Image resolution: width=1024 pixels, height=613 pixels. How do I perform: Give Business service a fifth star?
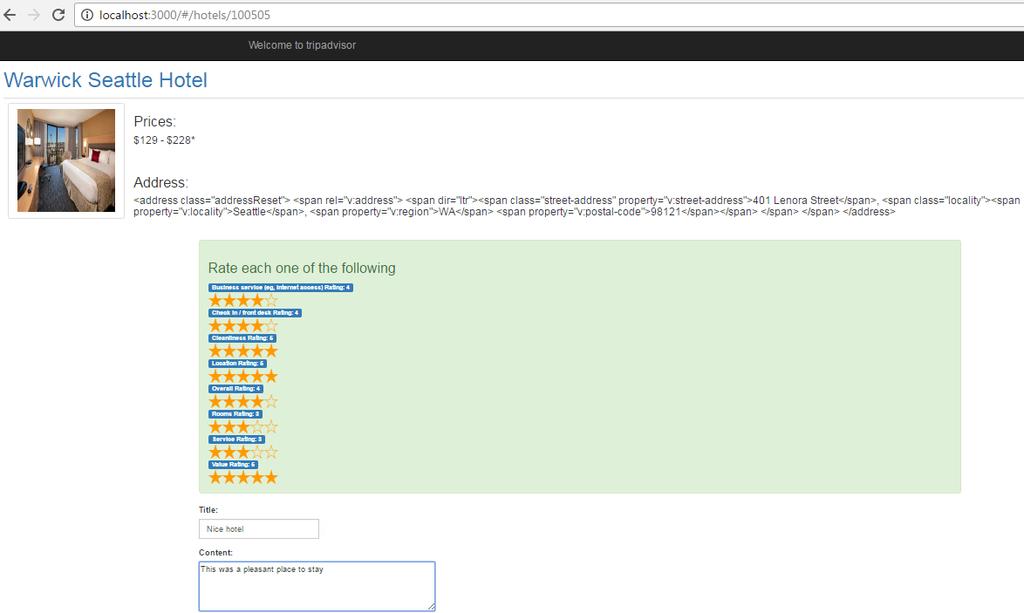[x=271, y=300]
